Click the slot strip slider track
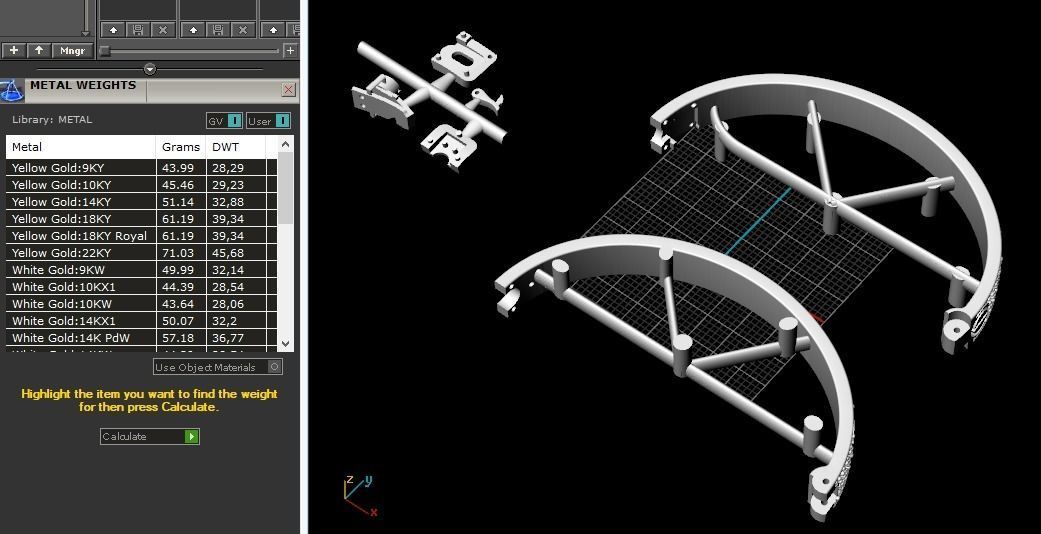Image resolution: width=1041 pixels, height=534 pixels. 193,50
